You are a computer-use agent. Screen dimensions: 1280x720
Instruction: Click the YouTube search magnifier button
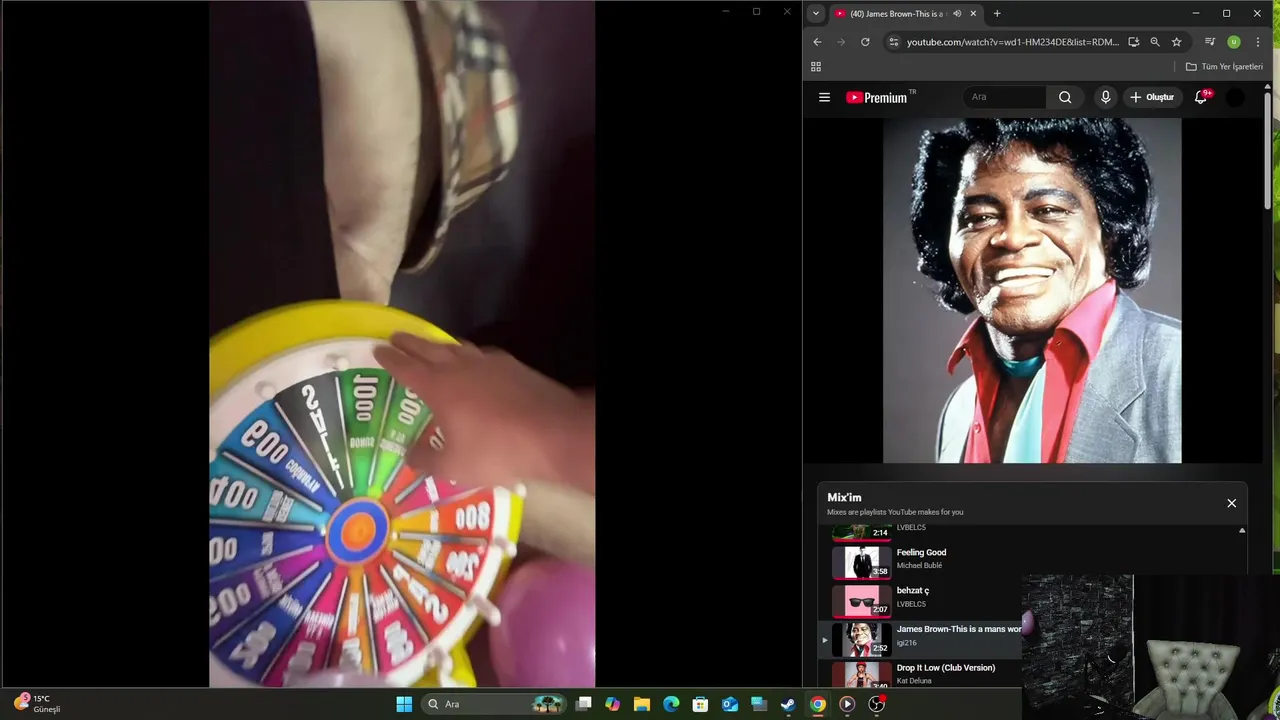click(1065, 97)
